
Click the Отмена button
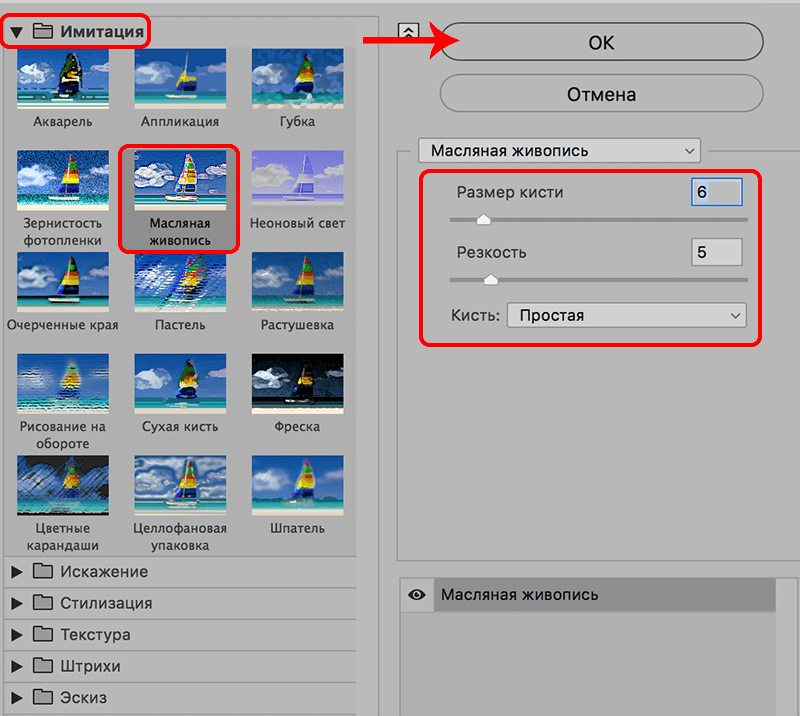click(601, 96)
